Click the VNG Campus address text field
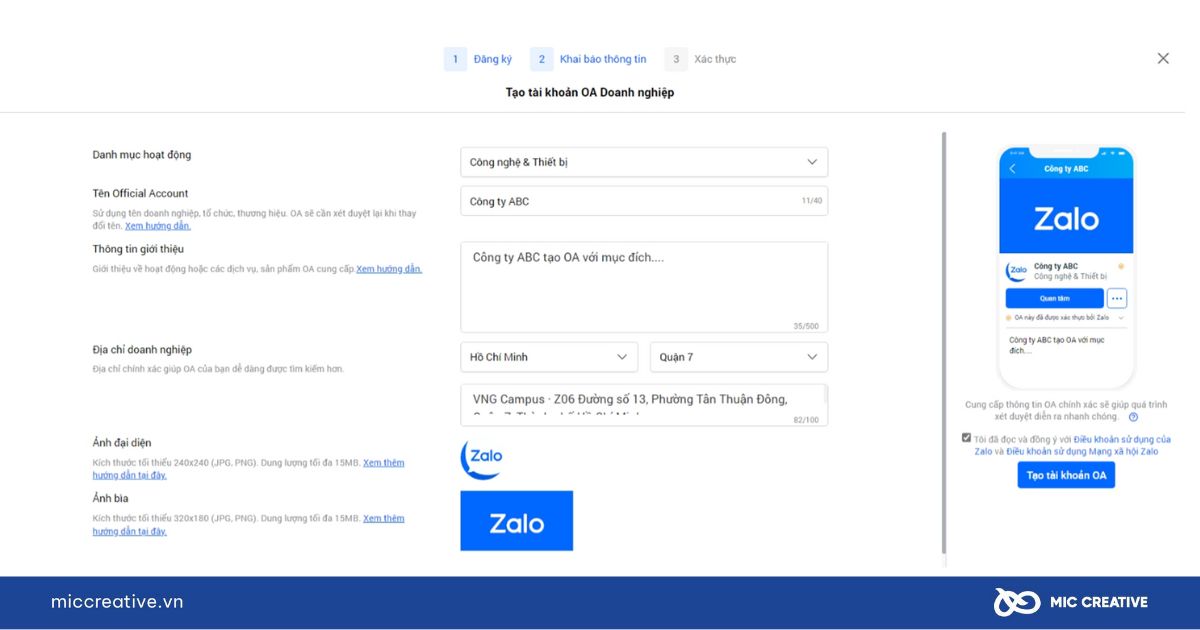 (x=644, y=405)
